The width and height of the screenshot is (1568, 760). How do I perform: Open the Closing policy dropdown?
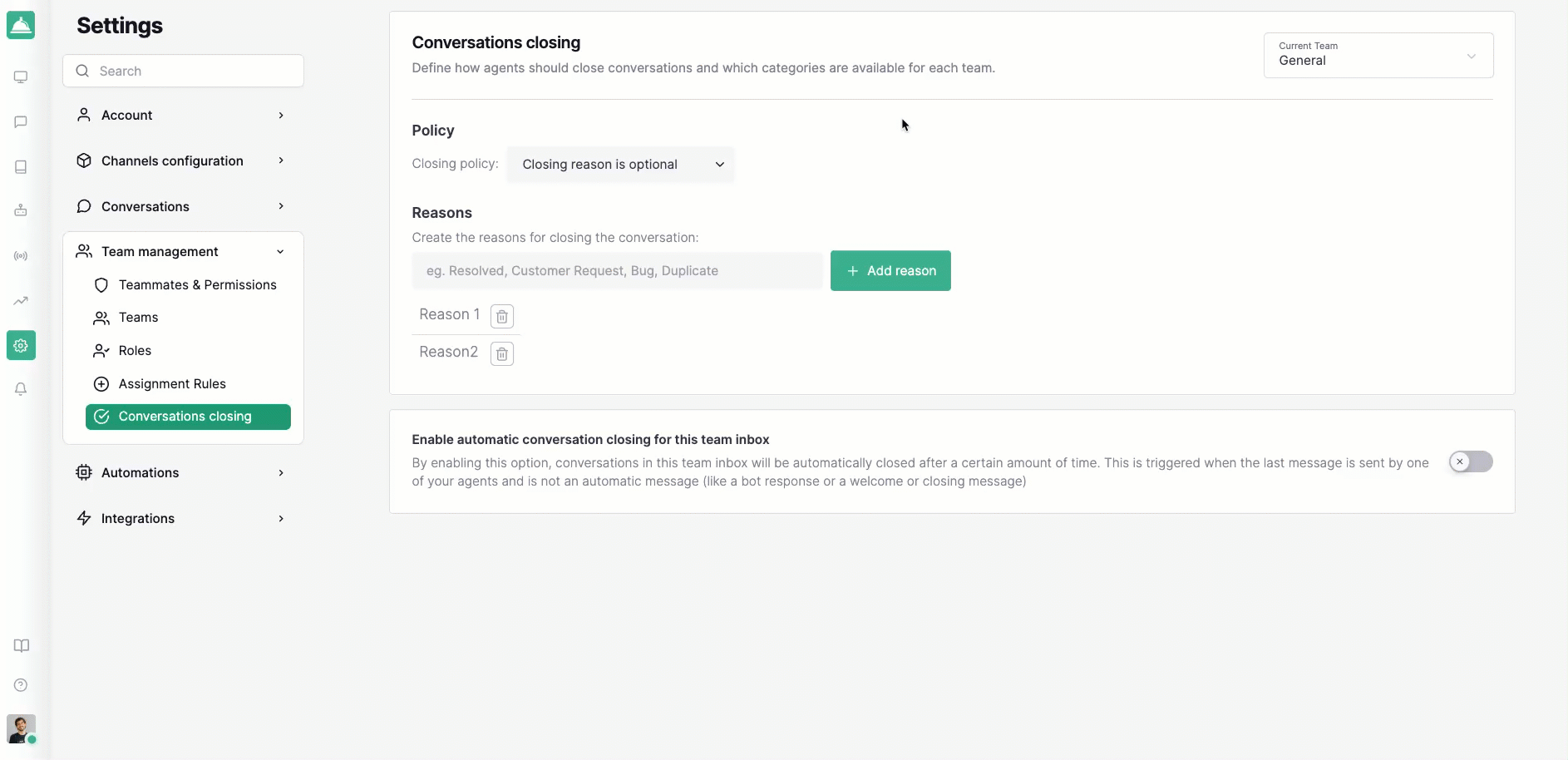621,165
